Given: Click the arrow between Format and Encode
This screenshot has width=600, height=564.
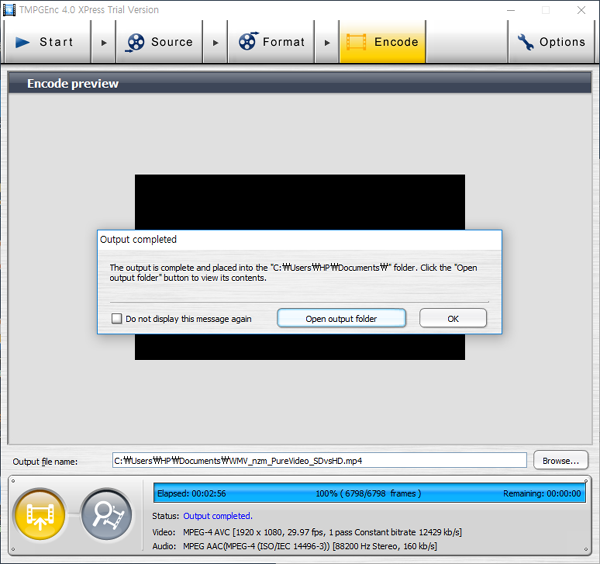Looking at the screenshot, I should point(327,42).
